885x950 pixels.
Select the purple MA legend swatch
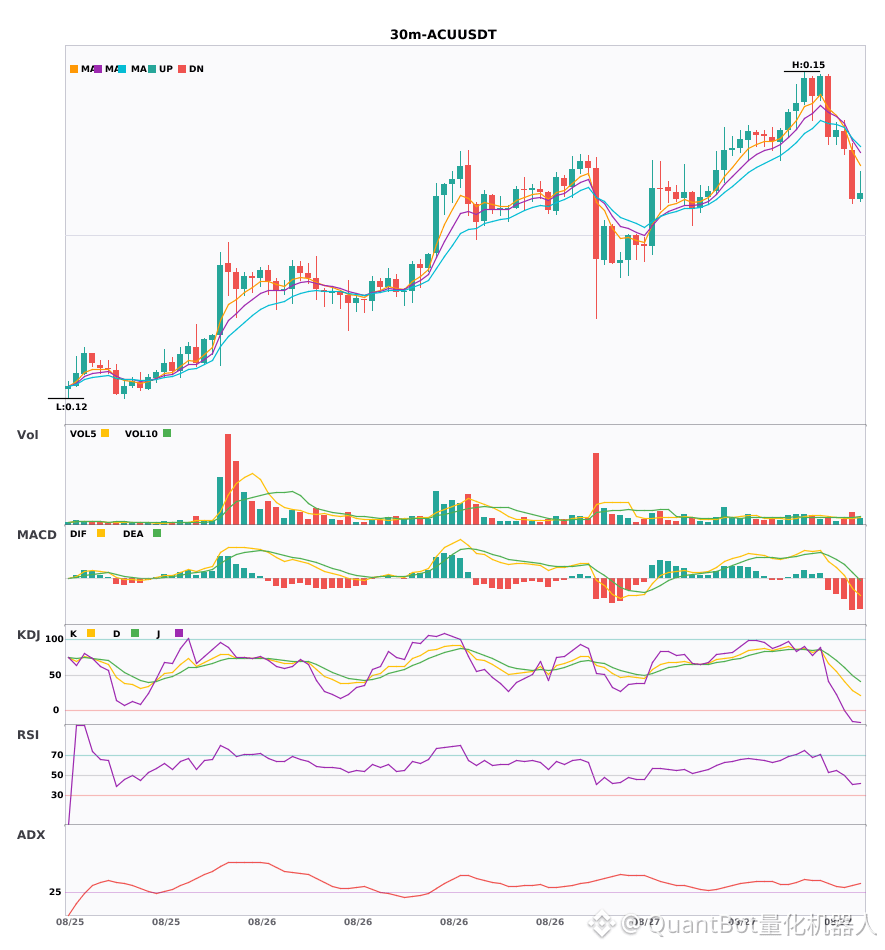(x=98, y=69)
